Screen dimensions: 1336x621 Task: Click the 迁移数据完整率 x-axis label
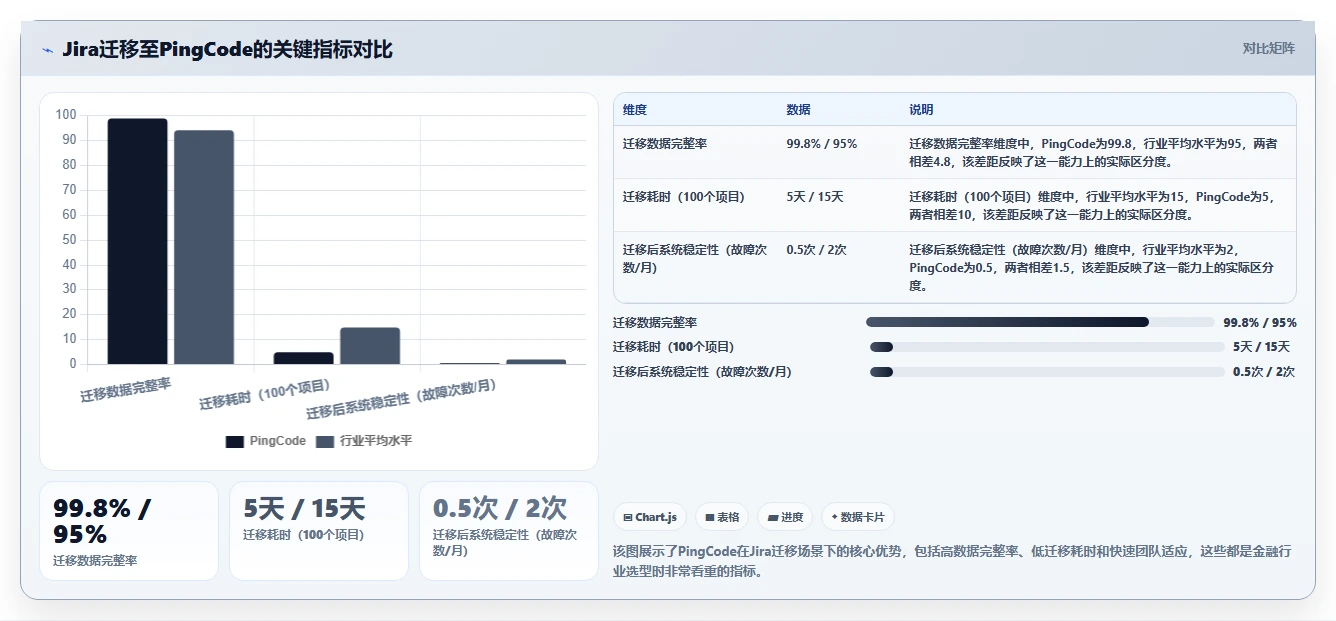click(x=126, y=389)
